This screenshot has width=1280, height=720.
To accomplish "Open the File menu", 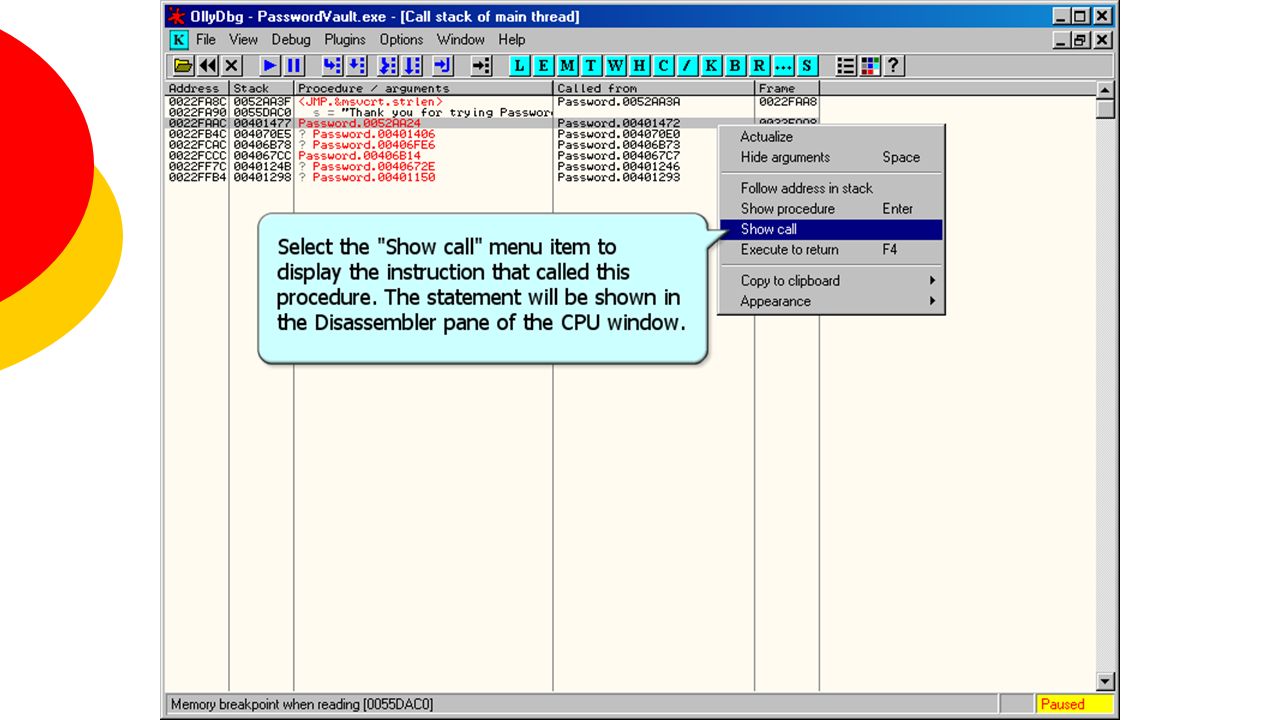I will [206, 40].
